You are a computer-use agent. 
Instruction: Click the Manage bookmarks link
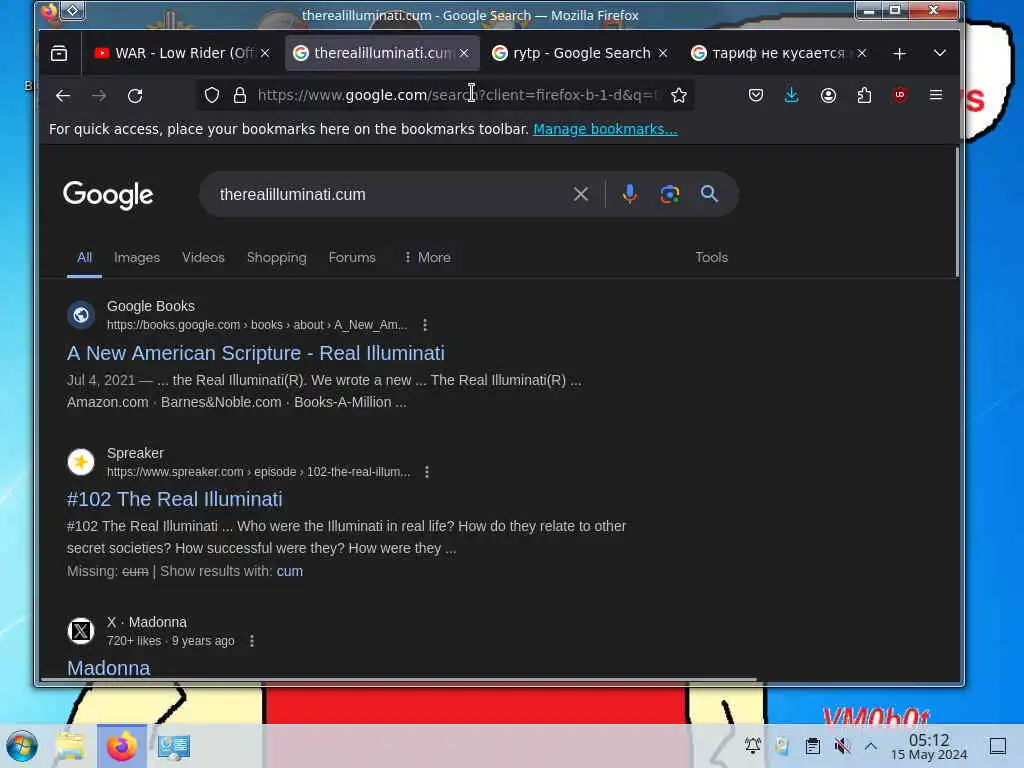pyautogui.click(x=605, y=129)
